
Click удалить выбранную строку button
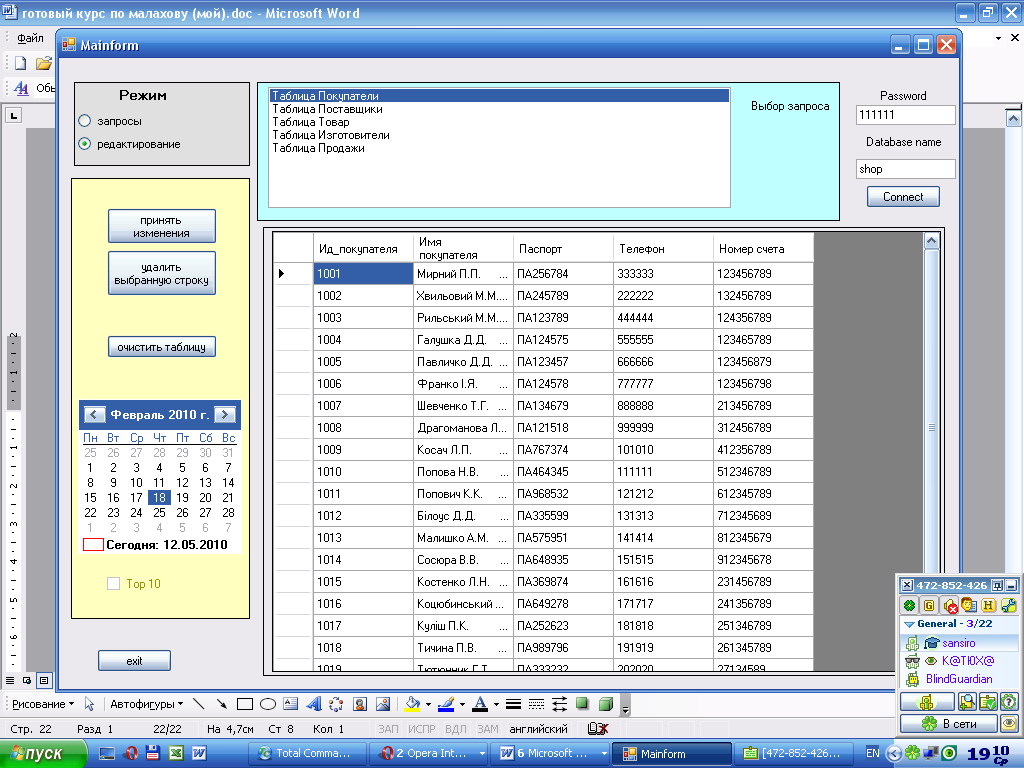161,273
